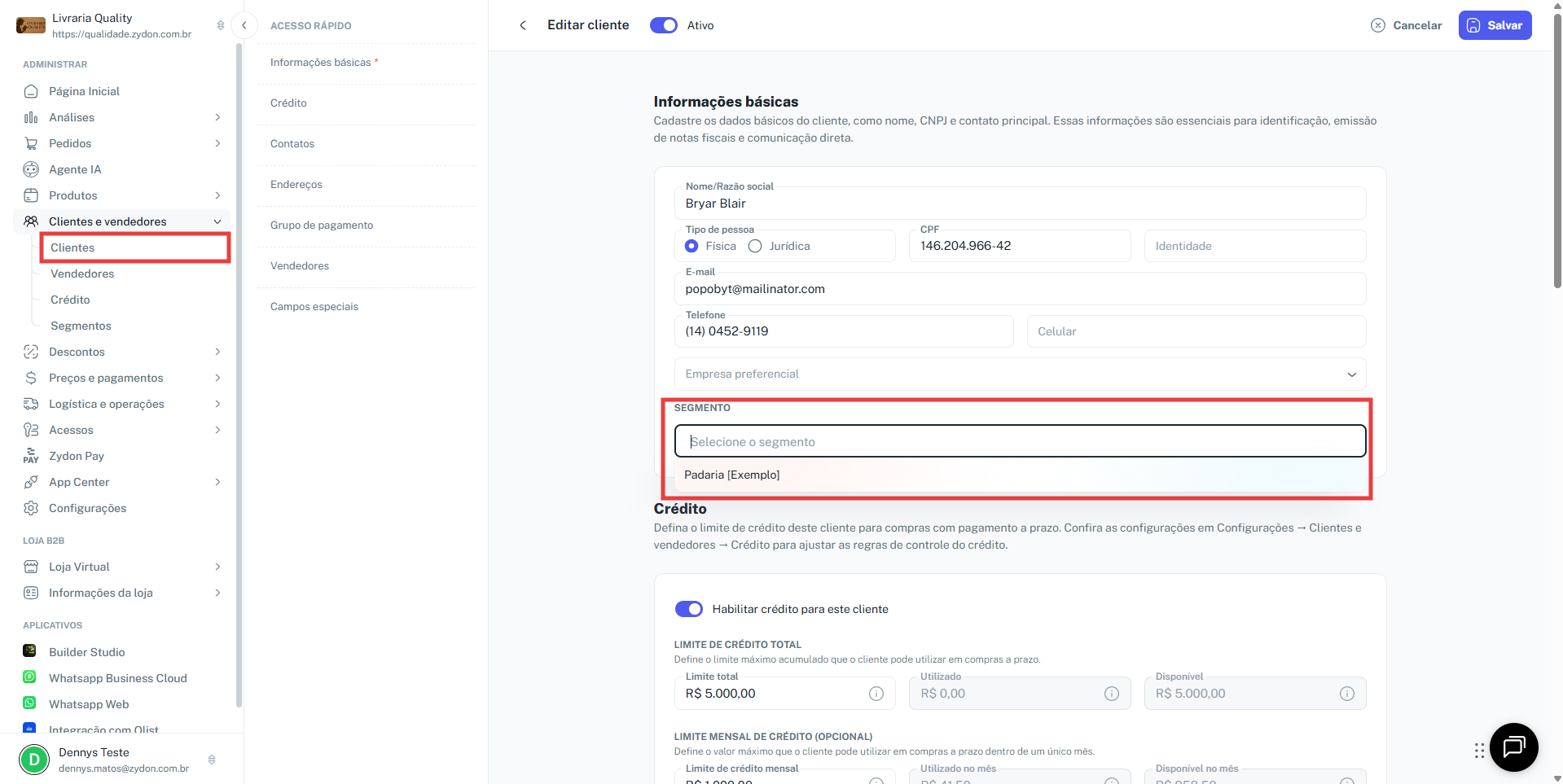1563x784 pixels.
Task: Click the Cancelar button
Action: pyautogui.click(x=1407, y=25)
